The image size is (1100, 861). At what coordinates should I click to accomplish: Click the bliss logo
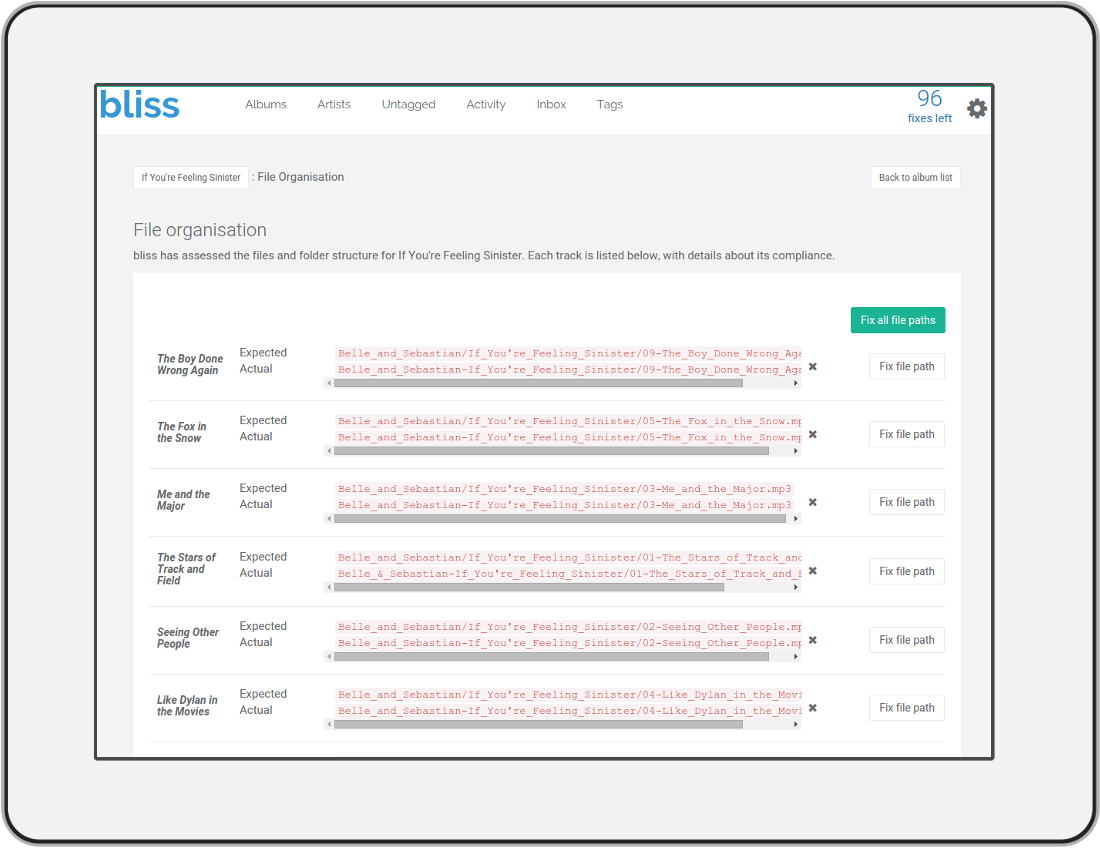(140, 105)
